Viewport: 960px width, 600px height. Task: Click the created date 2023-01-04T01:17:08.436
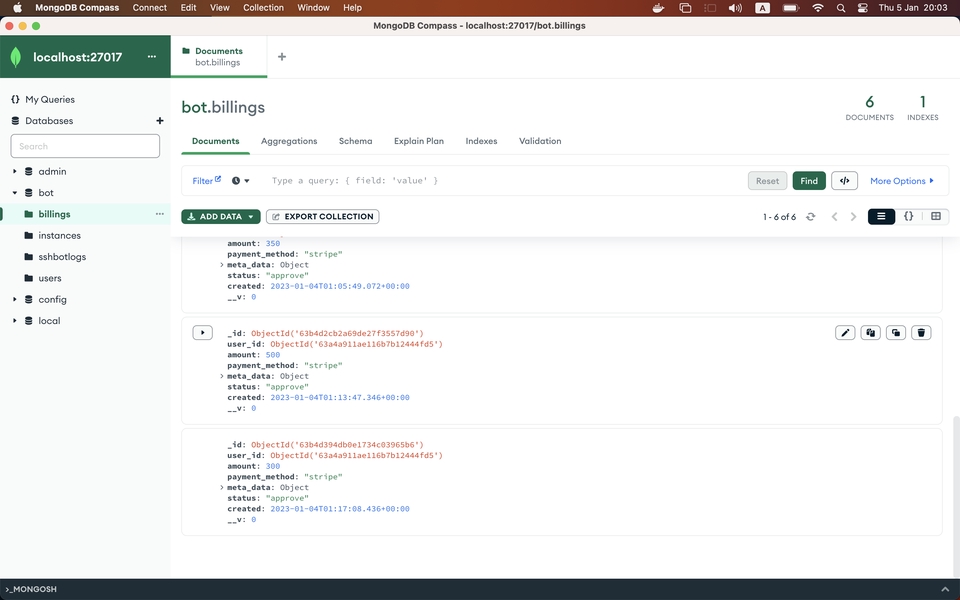point(340,509)
